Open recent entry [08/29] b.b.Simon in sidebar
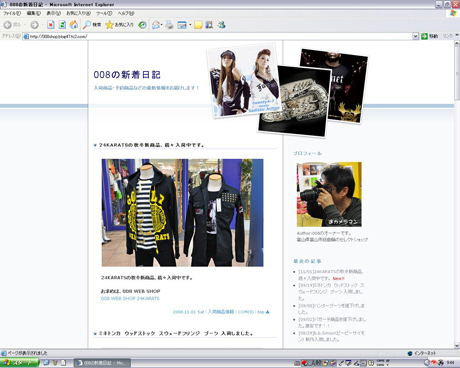460x368 pixels. [332, 336]
